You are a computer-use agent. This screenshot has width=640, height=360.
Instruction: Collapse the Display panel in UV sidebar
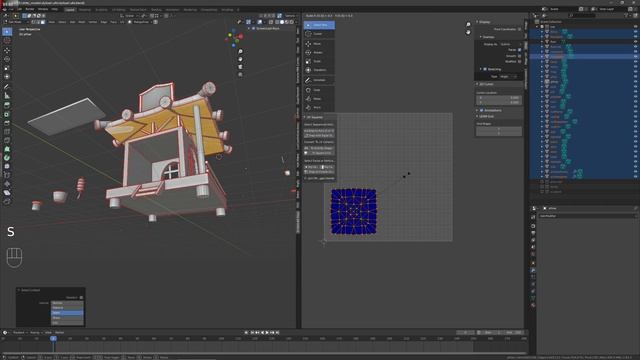click(x=477, y=22)
